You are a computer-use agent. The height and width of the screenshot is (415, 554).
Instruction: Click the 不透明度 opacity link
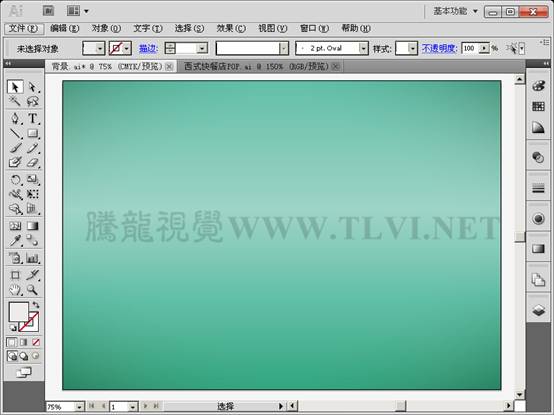point(440,48)
